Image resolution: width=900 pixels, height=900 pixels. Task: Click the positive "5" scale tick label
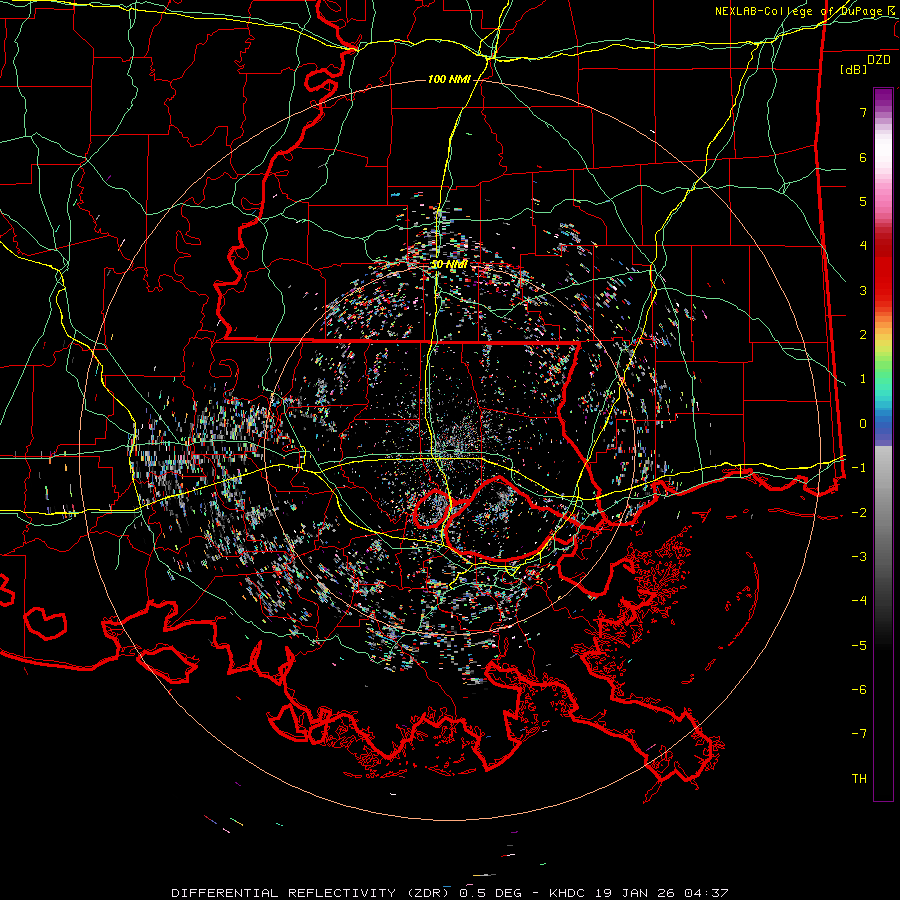coord(863,201)
